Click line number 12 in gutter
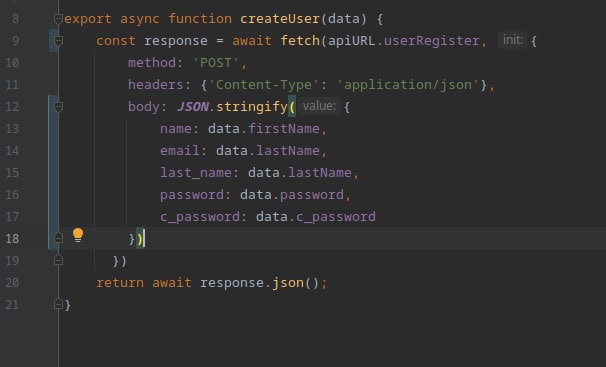The image size is (606, 367). pyautogui.click(x=12, y=107)
